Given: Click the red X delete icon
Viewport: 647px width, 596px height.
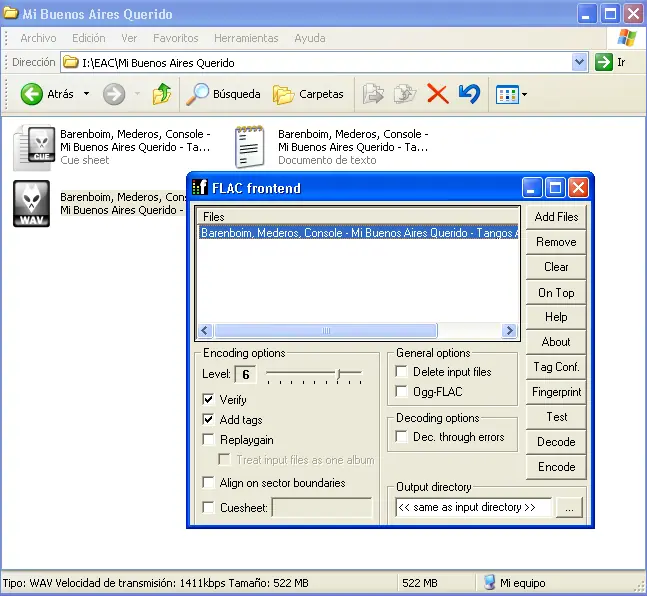Looking at the screenshot, I should pyautogui.click(x=437, y=94).
